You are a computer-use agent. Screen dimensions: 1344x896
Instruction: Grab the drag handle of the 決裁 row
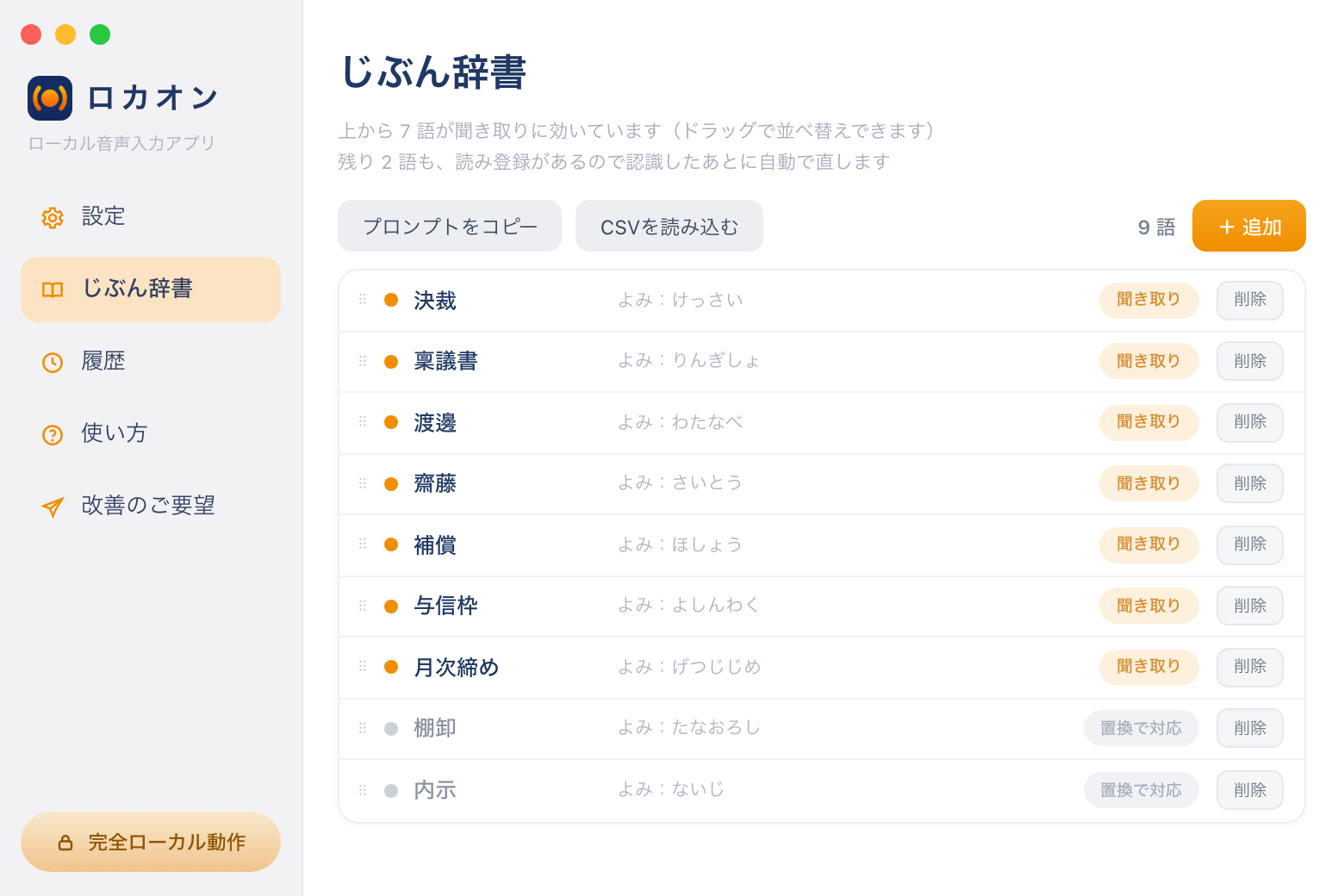pos(363,300)
